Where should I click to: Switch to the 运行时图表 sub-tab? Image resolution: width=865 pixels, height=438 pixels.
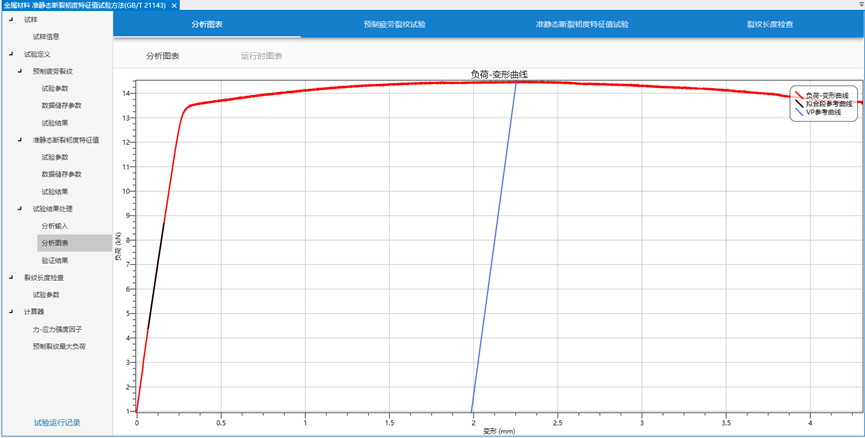(261, 56)
